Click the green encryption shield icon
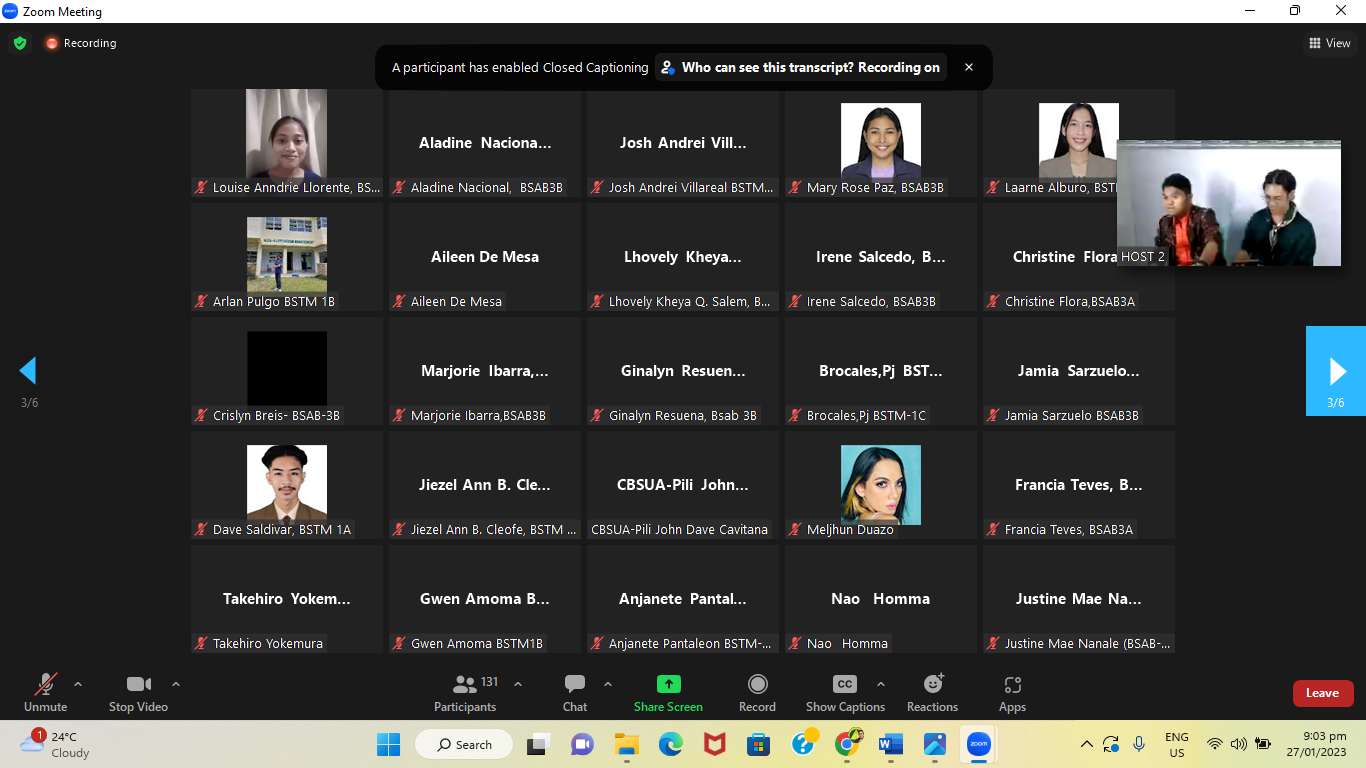The image size is (1366, 768). (x=20, y=43)
